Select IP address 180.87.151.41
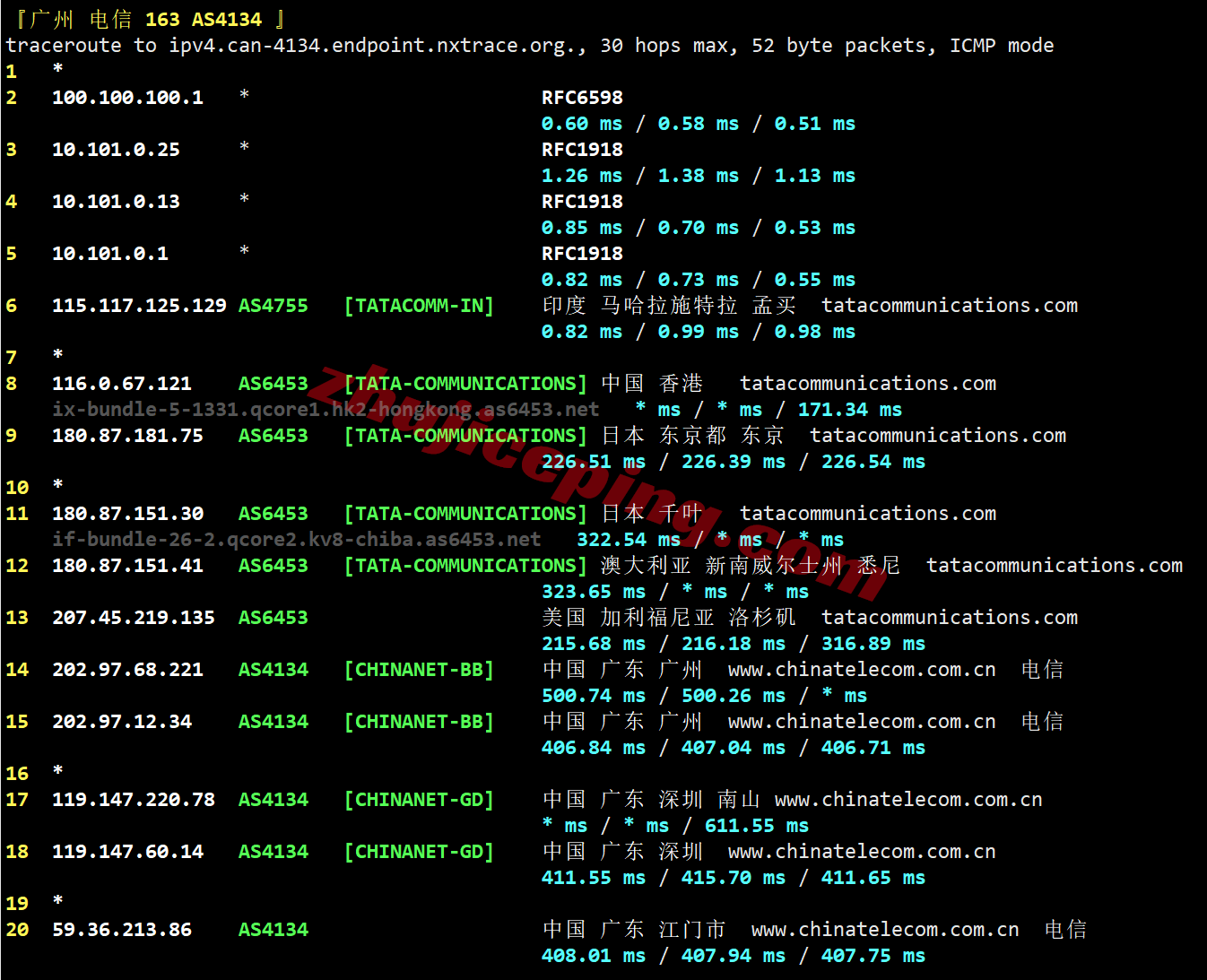The width and height of the screenshot is (1207, 980). click(127, 566)
